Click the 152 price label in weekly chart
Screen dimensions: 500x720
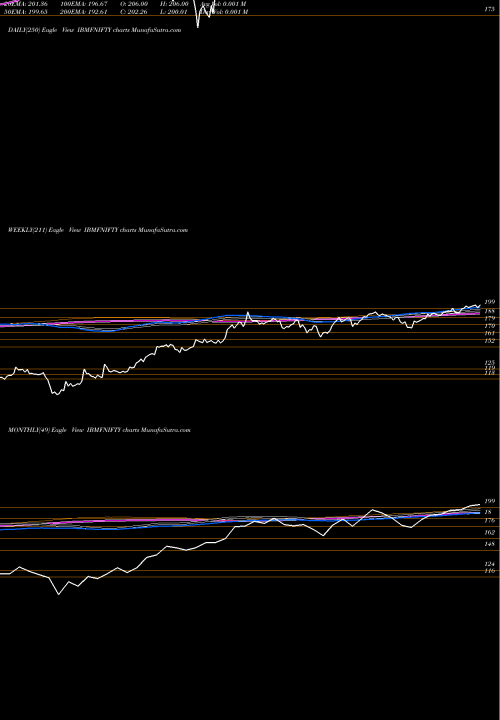click(489, 341)
